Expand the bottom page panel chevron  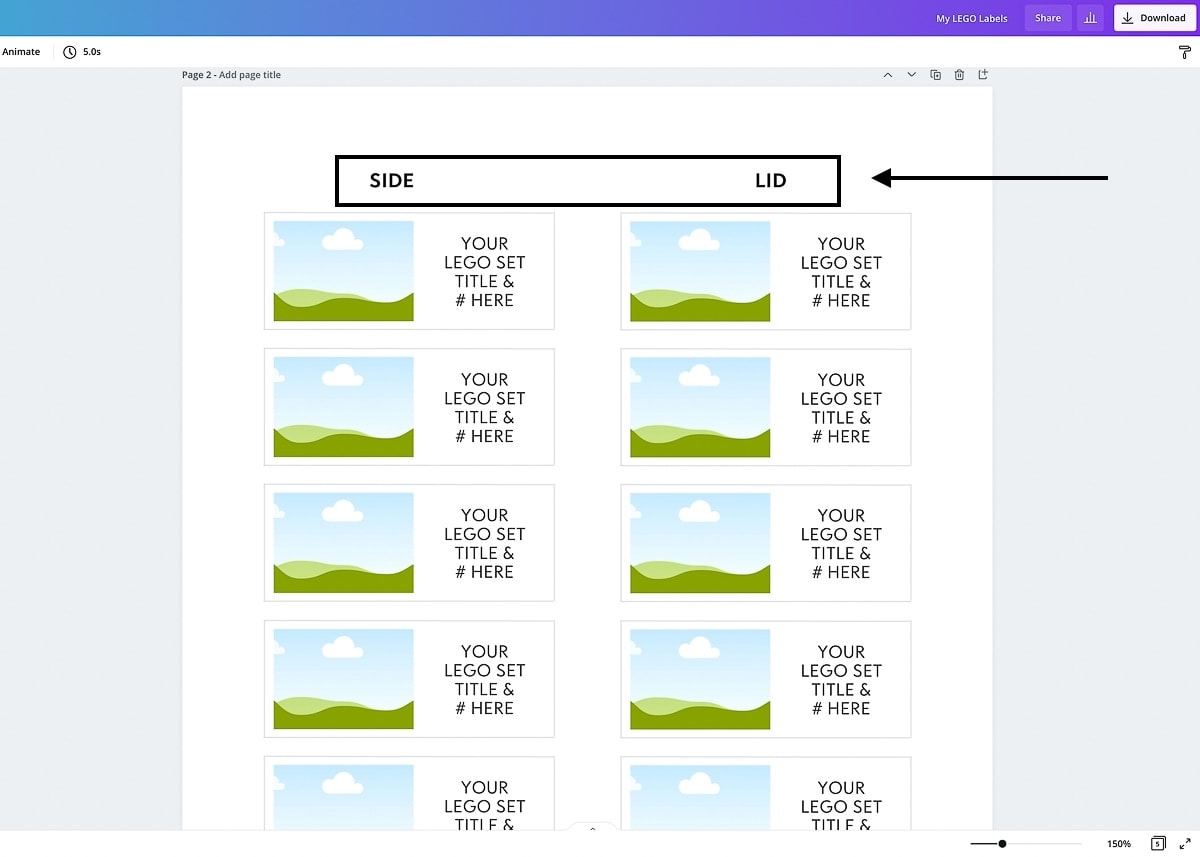click(592, 828)
